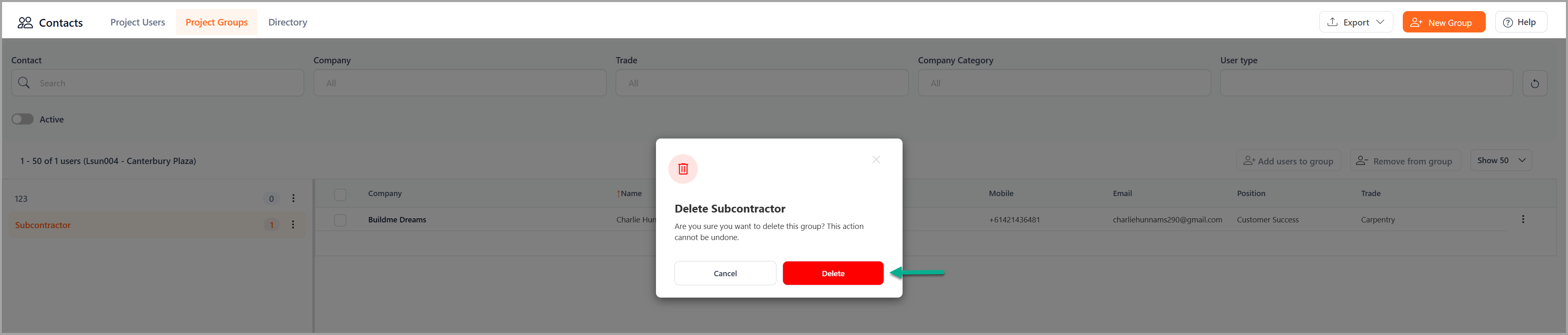Viewport: 1568px width, 335px height.
Task: Open the Company filter dropdown
Action: 459,83
